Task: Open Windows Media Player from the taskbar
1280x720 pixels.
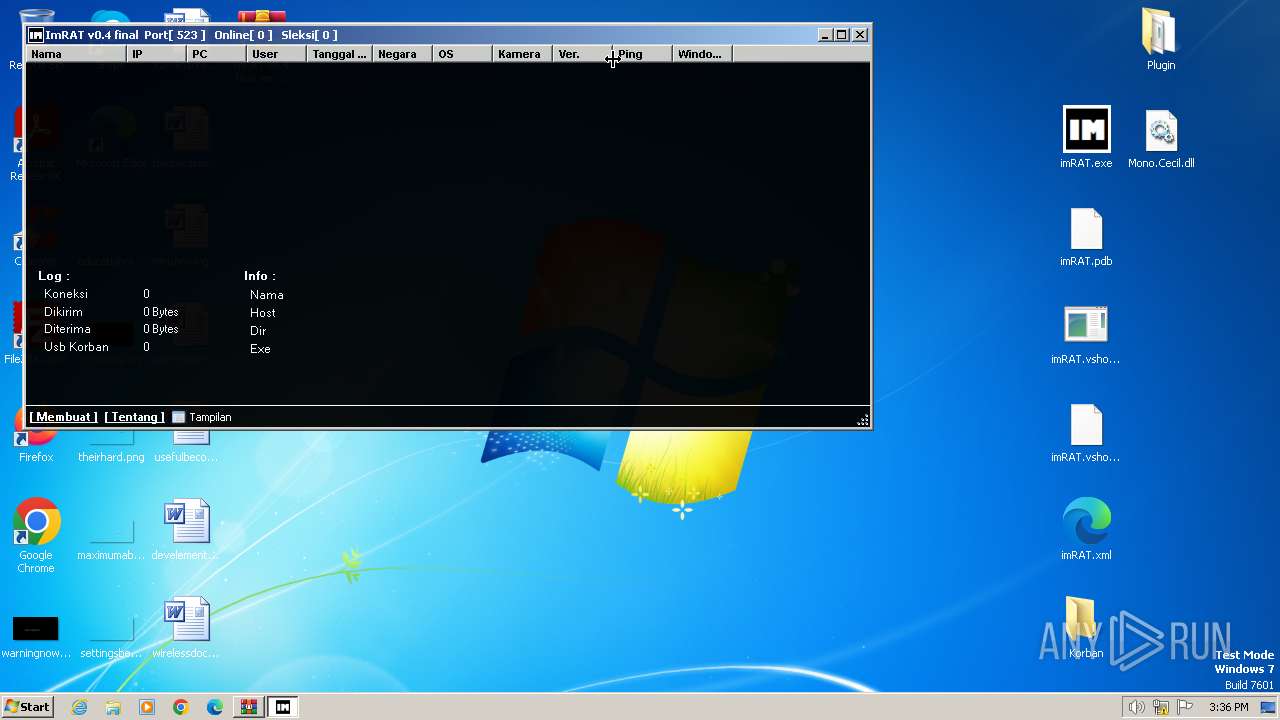Action: (x=147, y=707)
